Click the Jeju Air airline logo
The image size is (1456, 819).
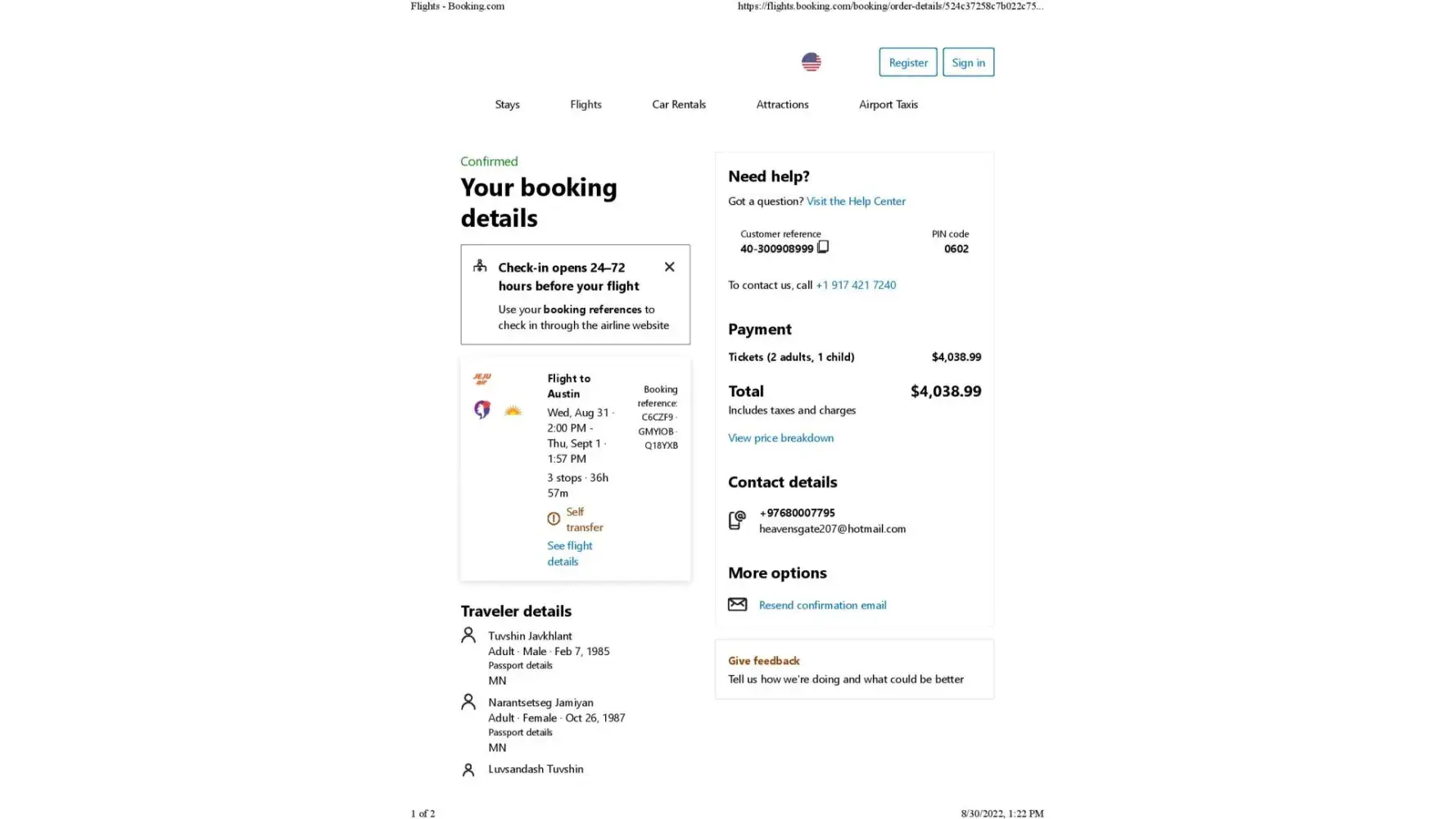point(482,378)
